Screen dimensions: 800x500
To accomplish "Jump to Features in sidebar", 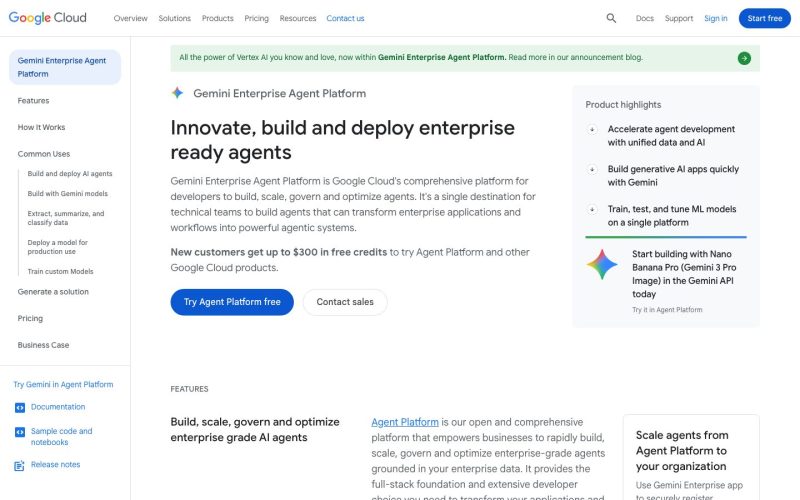I will 33,101.
